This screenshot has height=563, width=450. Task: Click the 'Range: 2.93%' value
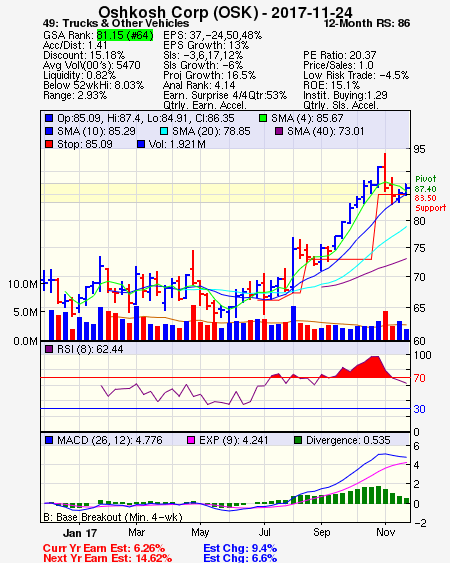pos(75,96)
